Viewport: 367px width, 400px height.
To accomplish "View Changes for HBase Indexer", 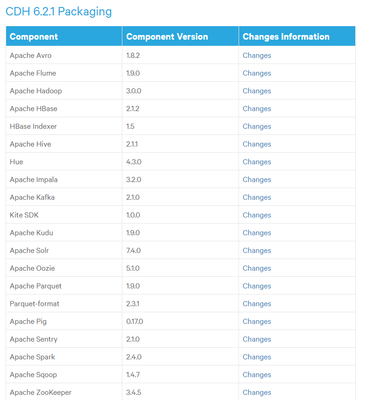I will click(x=257, y=126).
